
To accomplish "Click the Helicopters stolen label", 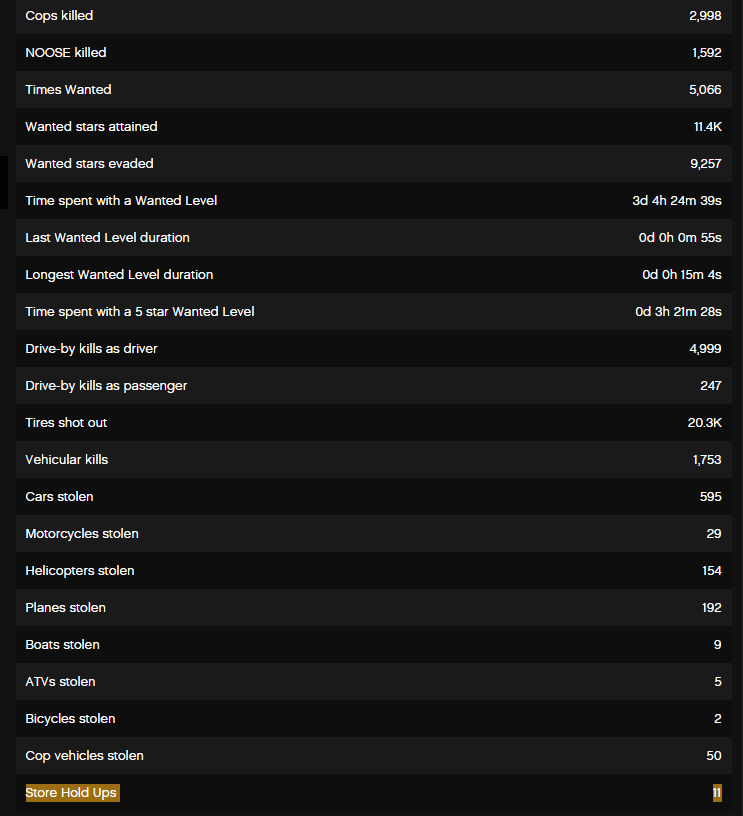I will (x=80, y=571).
